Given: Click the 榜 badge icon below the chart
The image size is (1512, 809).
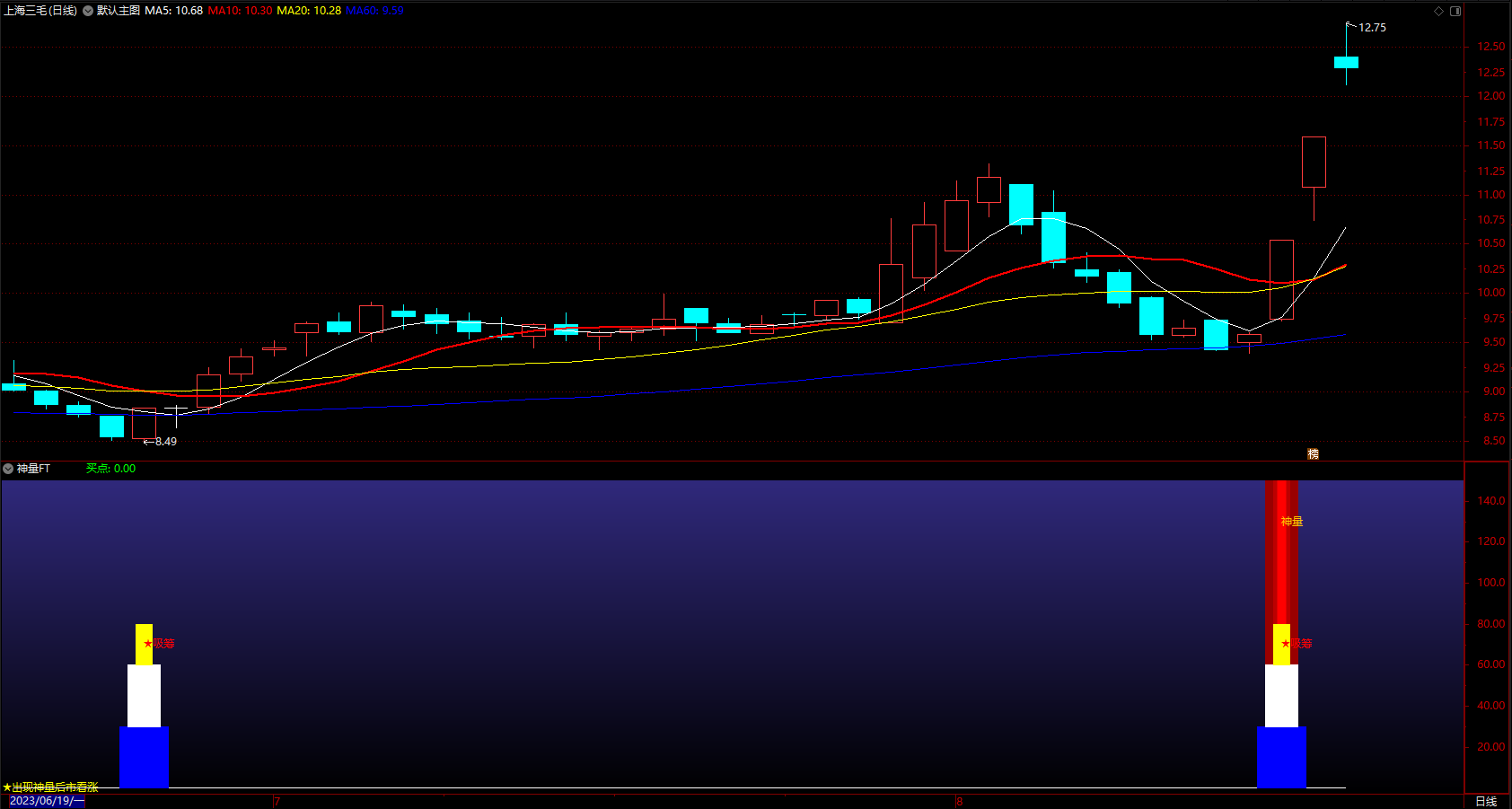Looking at the screenshot, I should (1313, 454).
